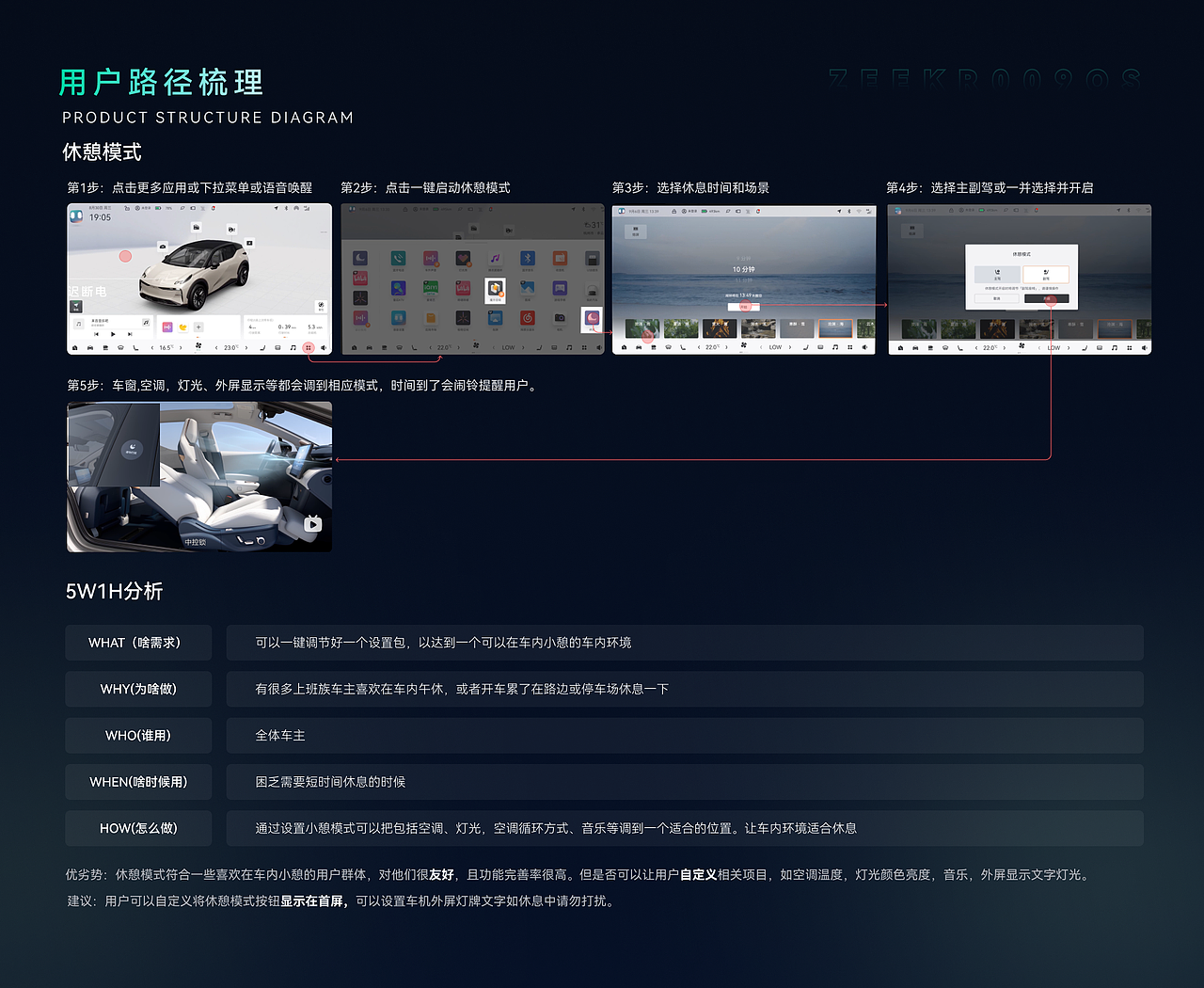
Task: Open the apps grid icon in step 1 screen
Action: pyautogui.click(x=309, y=347)
